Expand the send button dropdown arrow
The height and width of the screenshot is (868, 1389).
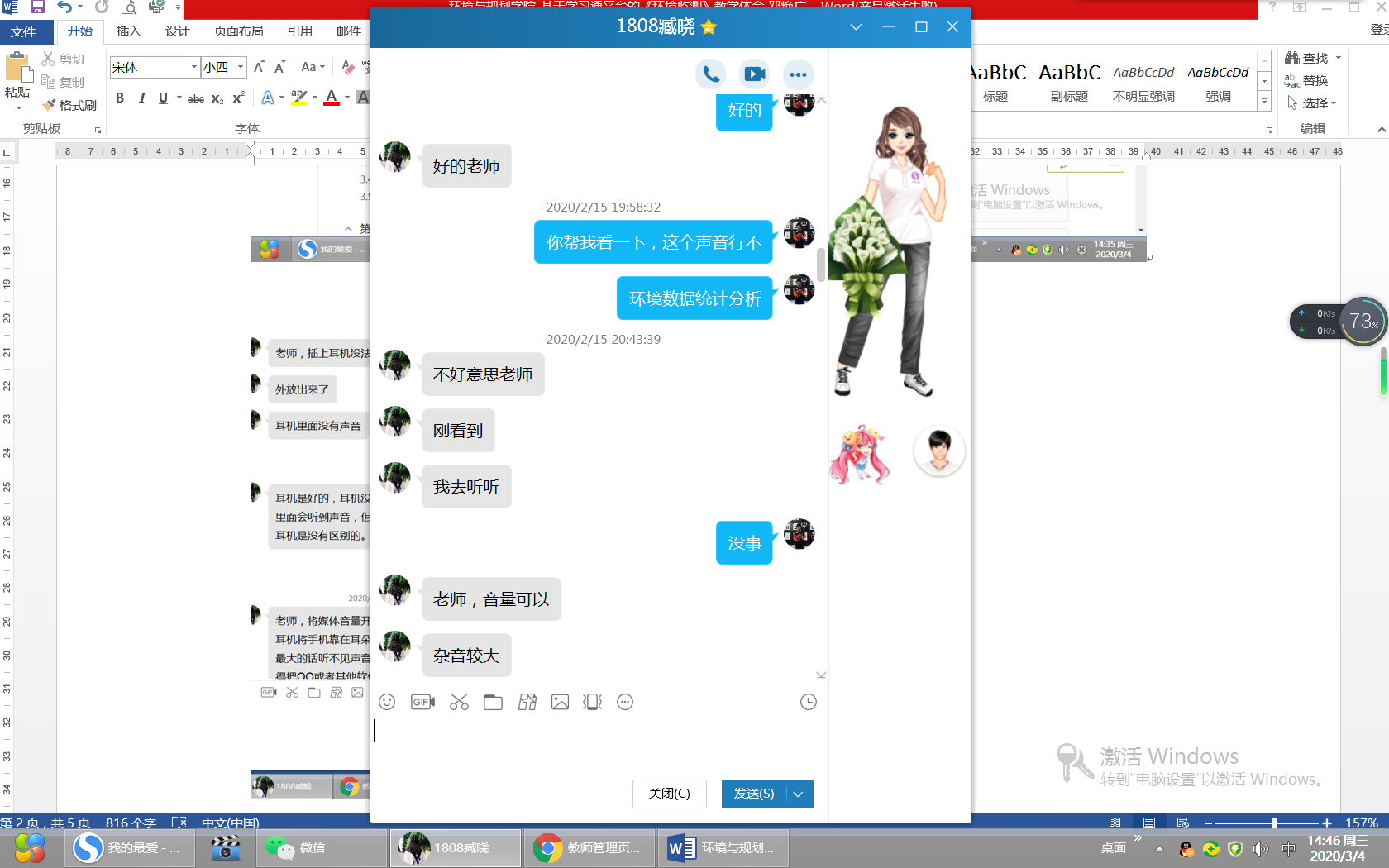pos(799,794)
